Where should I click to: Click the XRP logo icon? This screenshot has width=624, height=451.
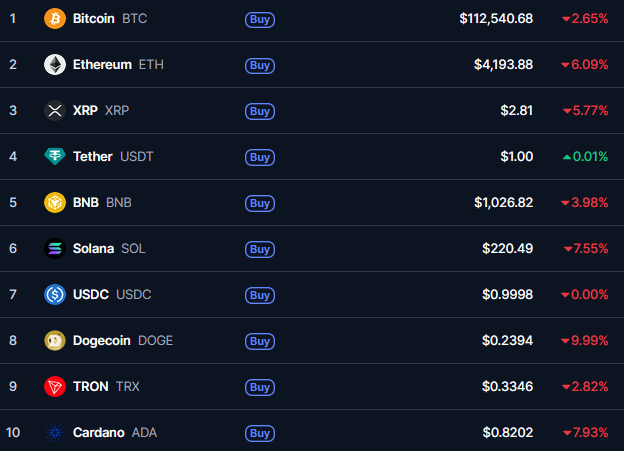coord(55,111)
